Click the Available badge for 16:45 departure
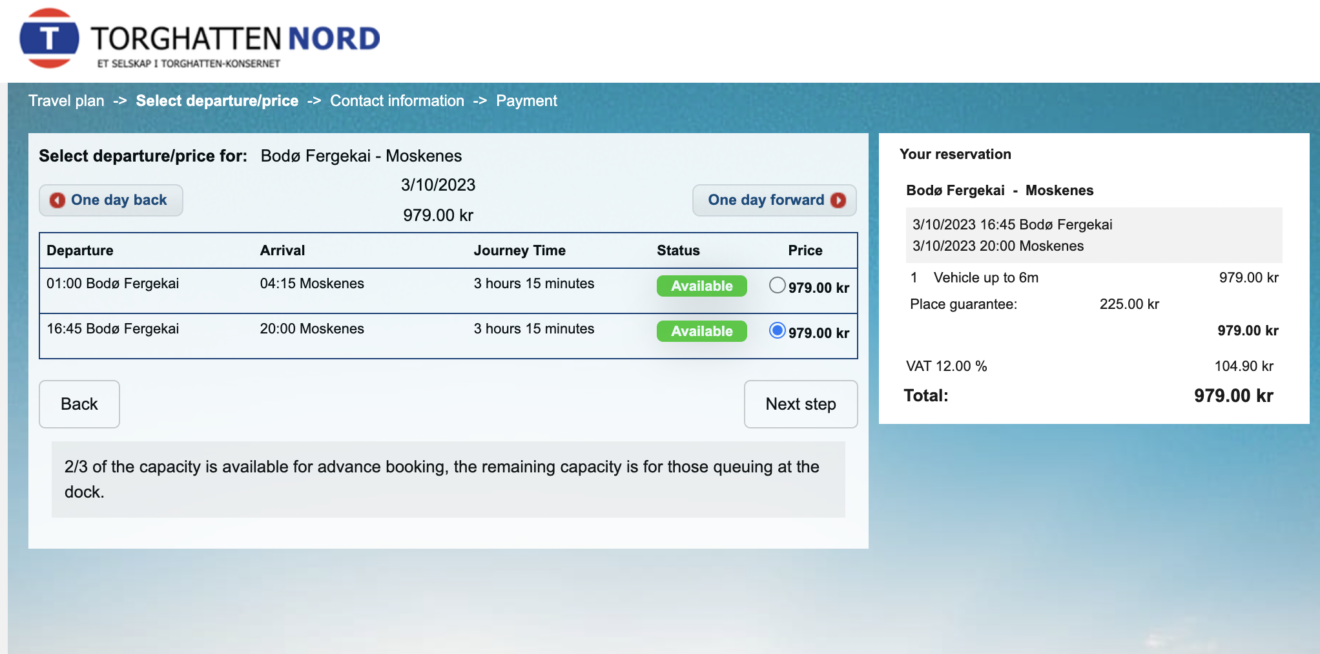1320x654 pixels. tap(701, 331)
